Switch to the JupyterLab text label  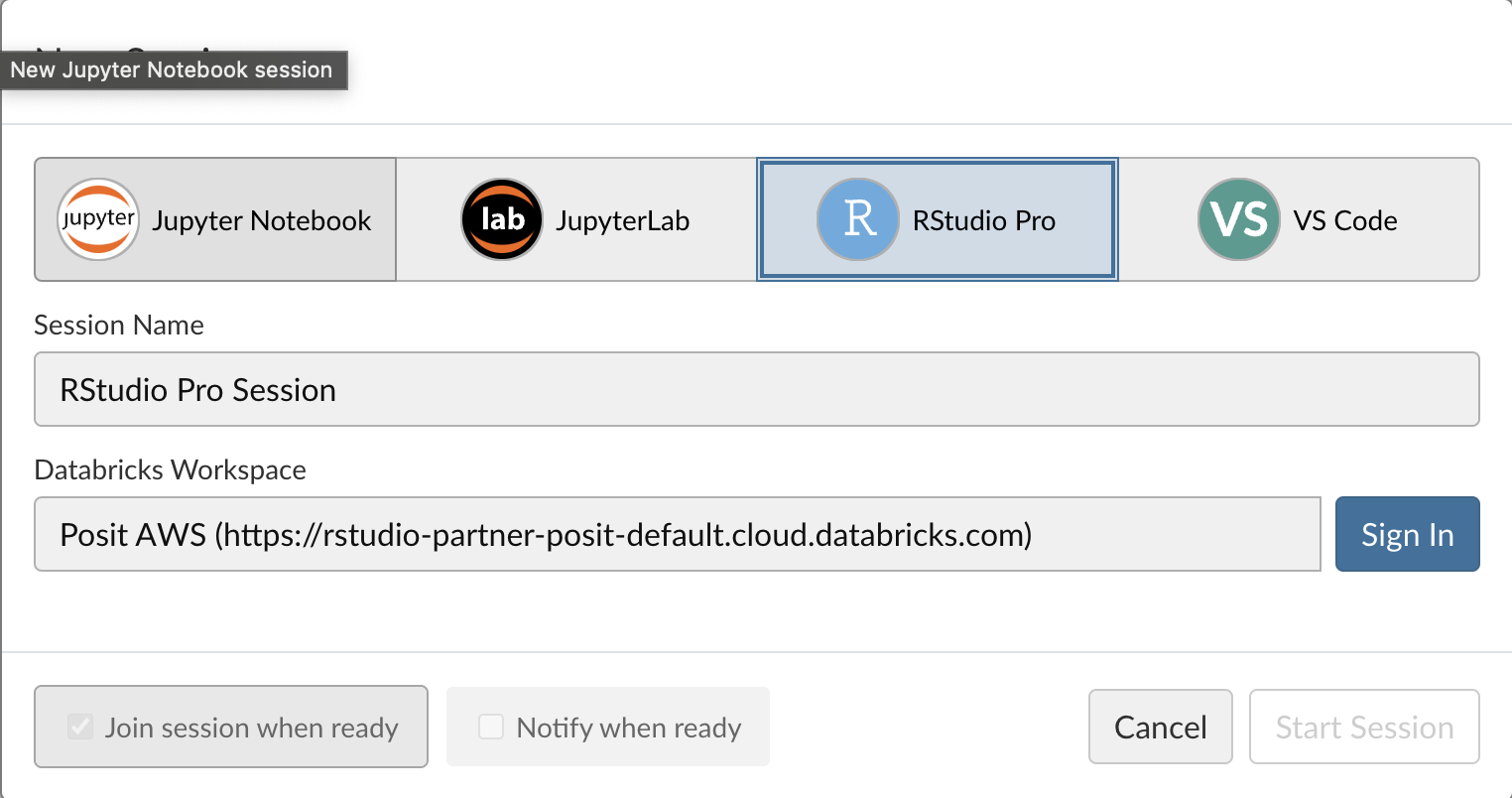click(x=622, y=220)
